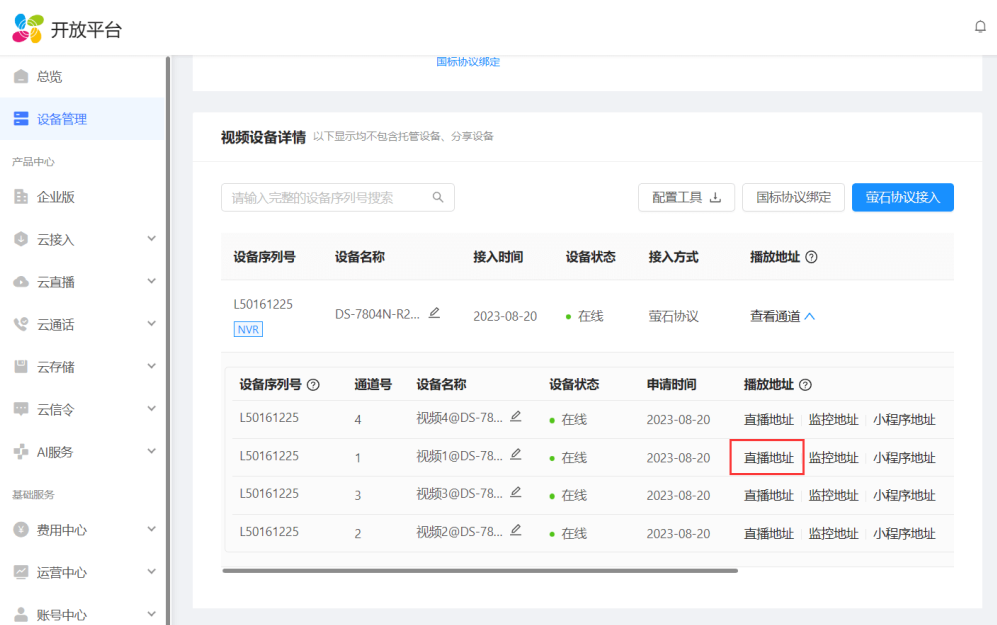Click the AI服务 icon
Viewport: 997px width, 625px height.
pos(21,452)
